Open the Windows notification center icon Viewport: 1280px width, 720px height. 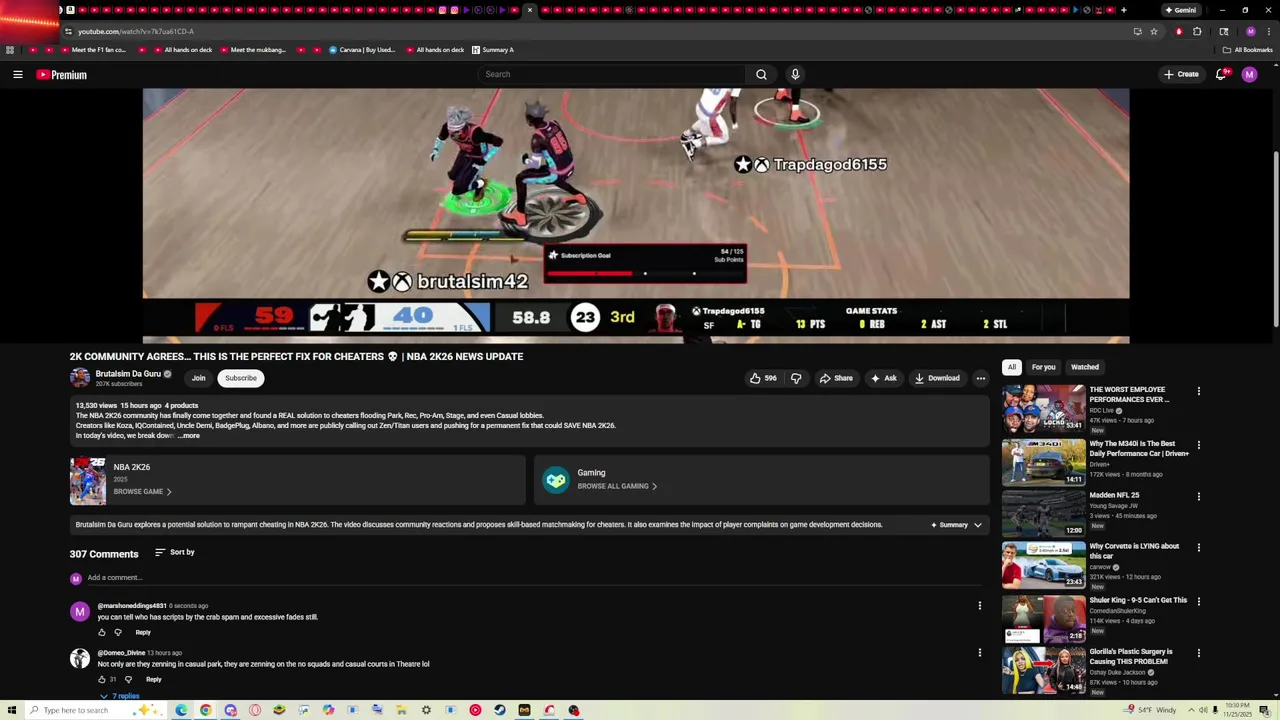[1264, 710]
